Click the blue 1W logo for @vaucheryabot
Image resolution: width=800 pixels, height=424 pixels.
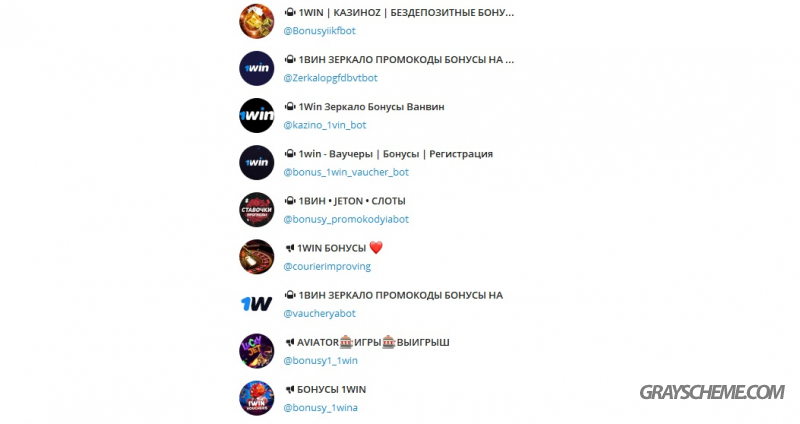(257, 304)
